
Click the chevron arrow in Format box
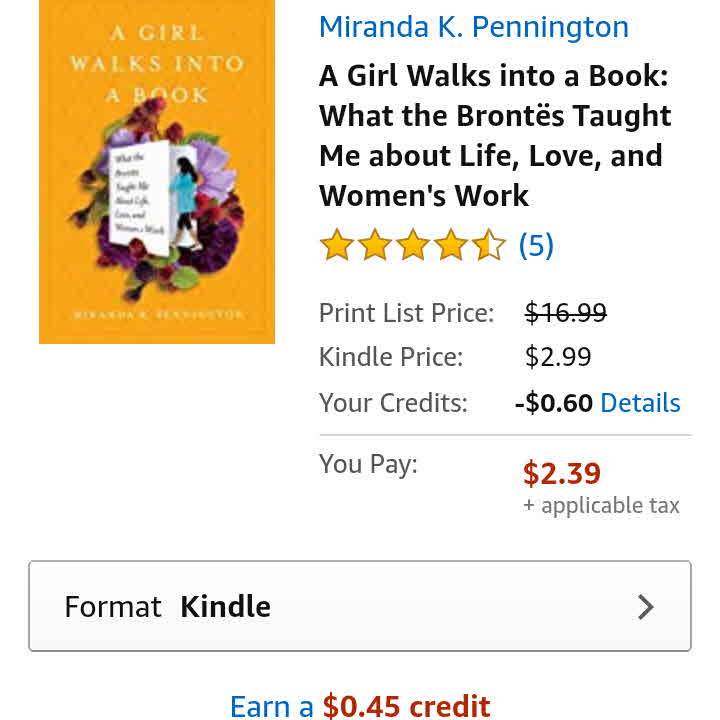(646, 607)
